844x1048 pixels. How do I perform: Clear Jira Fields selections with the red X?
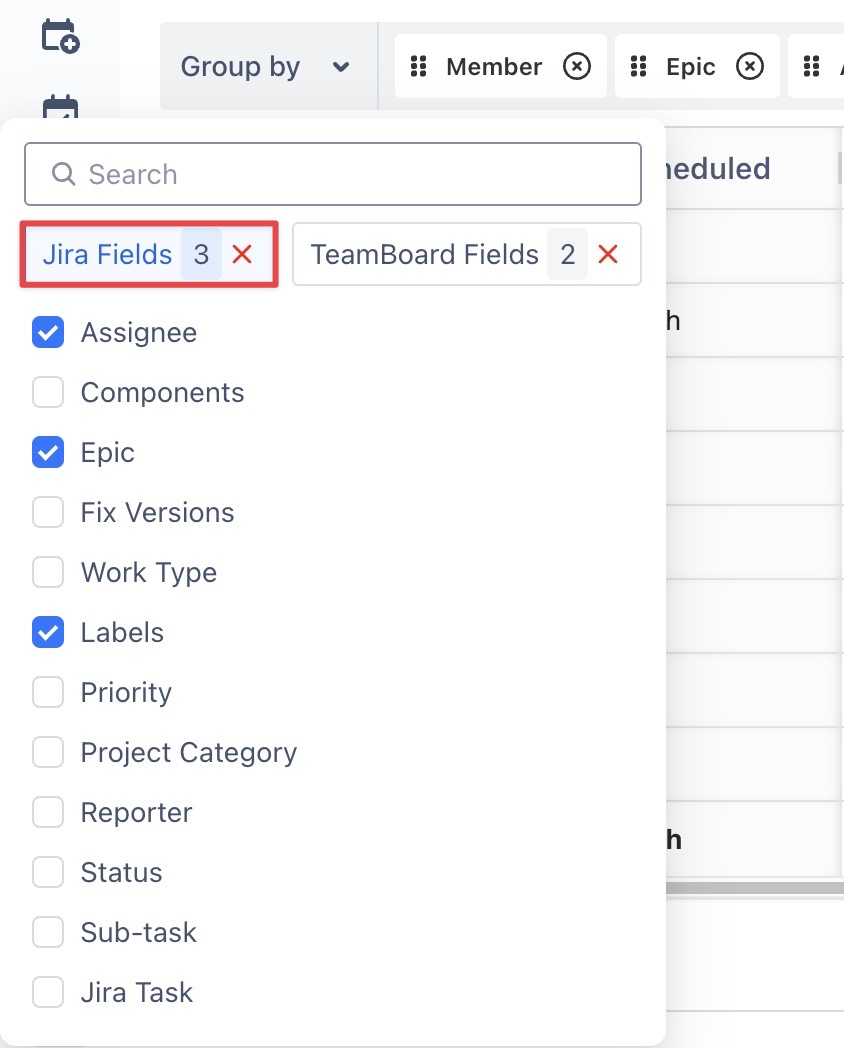(x=242, y=255)
